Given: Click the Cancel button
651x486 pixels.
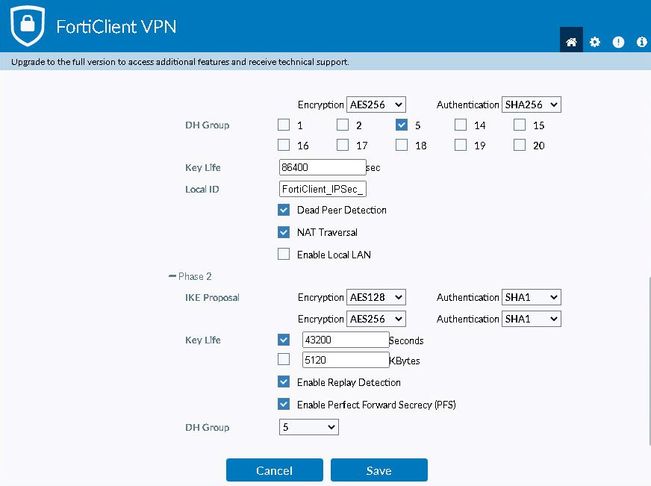Looking at the screenshot, I should (x=274, y=470).
